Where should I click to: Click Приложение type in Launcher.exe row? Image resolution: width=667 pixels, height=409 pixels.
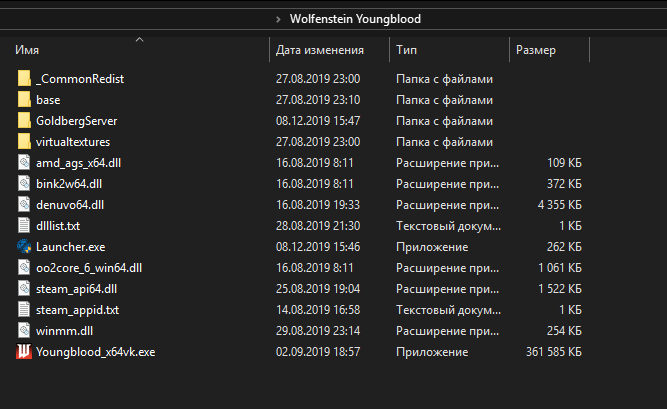(x=432, y=247)
